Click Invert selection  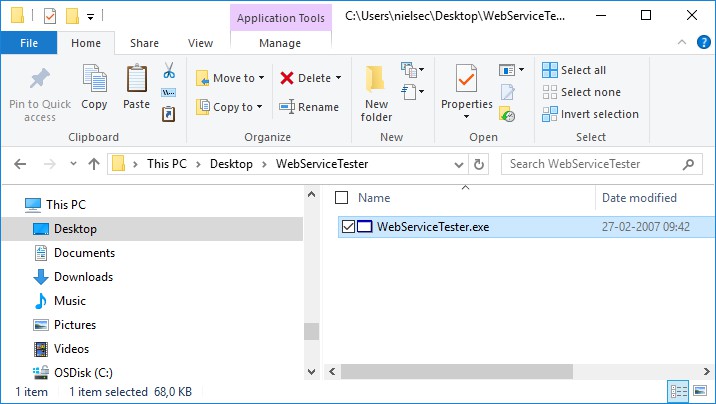[x=590, y=114]
